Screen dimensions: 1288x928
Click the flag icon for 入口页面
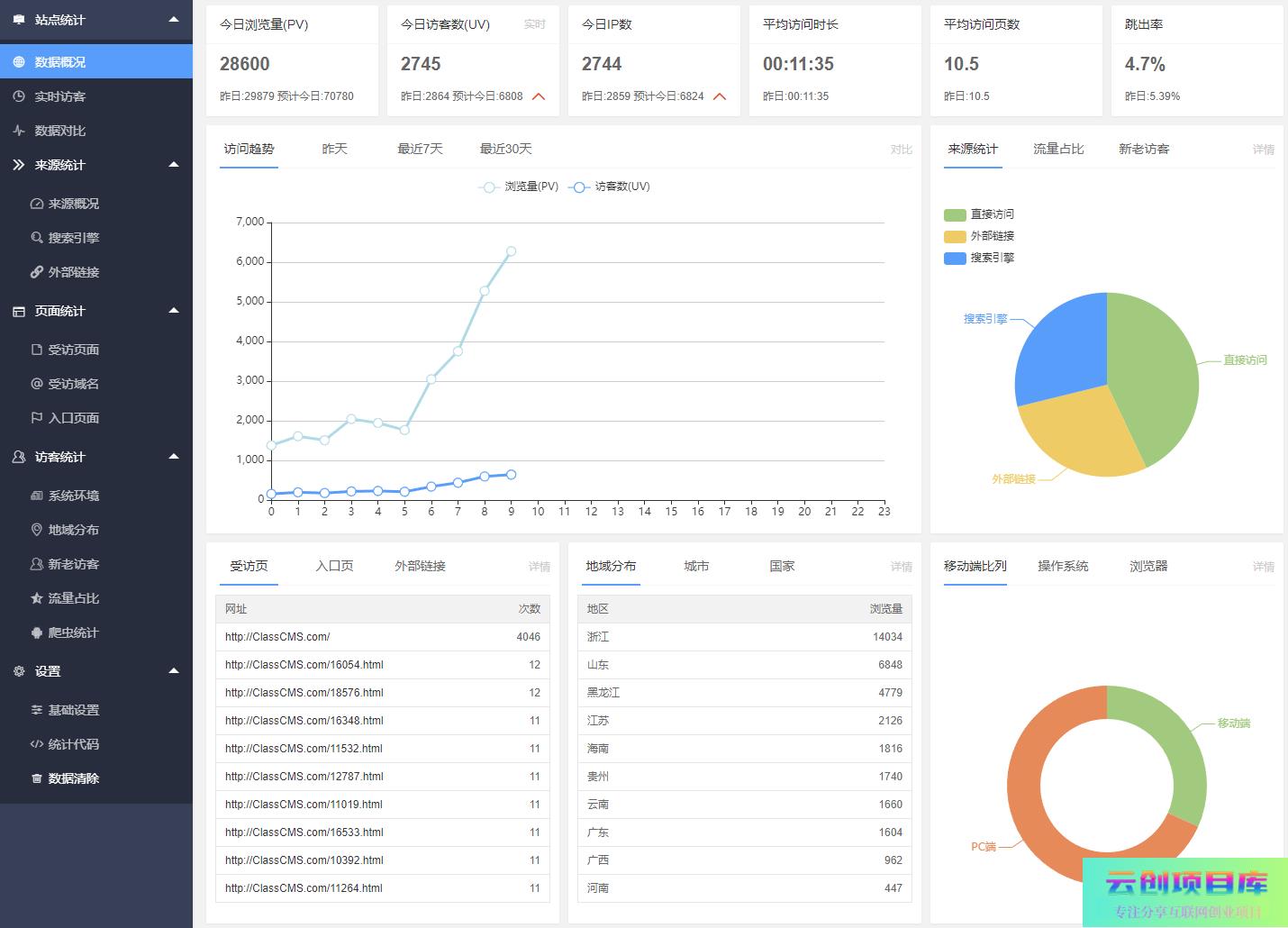click(x=37, y=418)
